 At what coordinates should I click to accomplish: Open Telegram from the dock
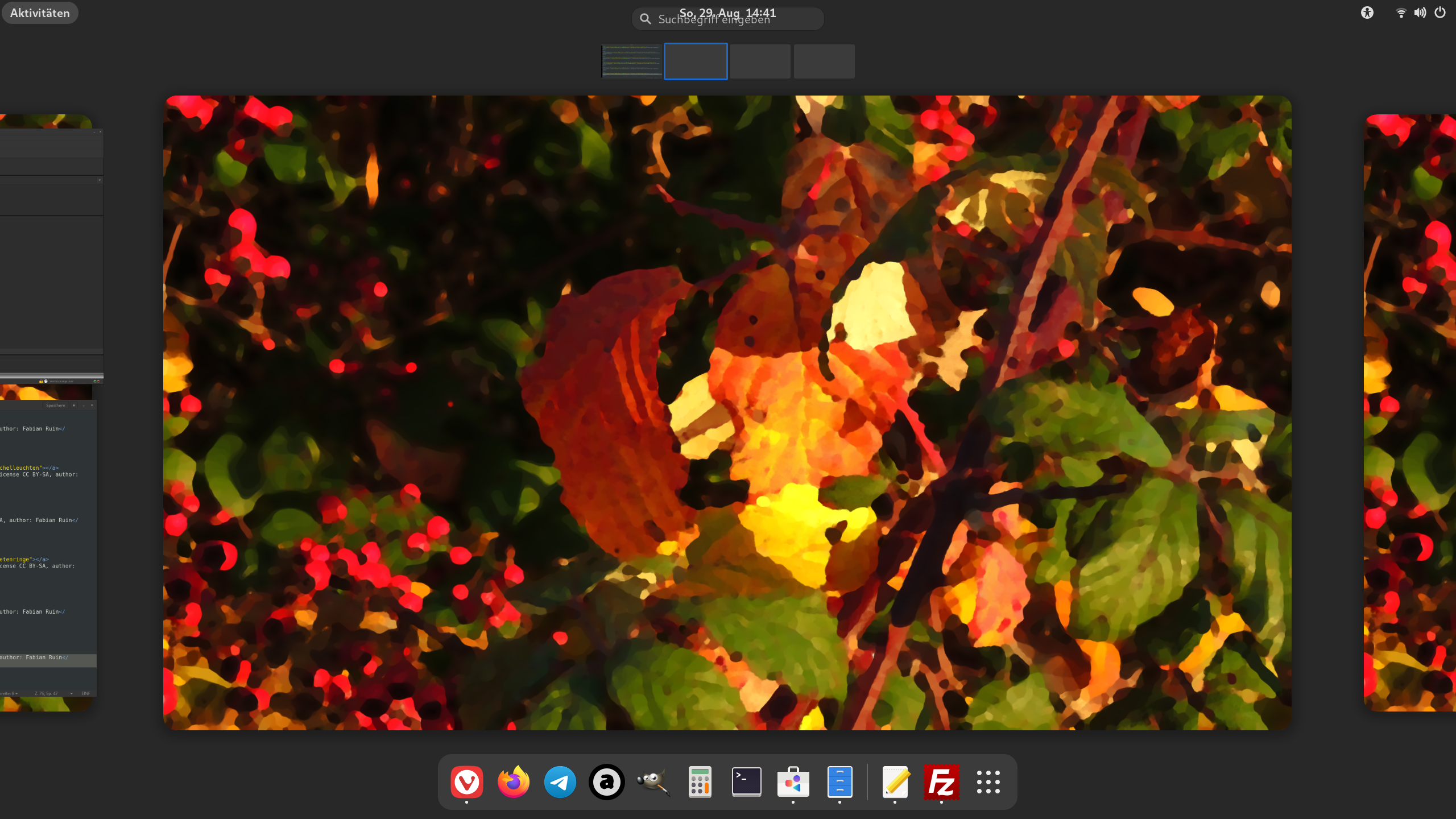(560, 782)
